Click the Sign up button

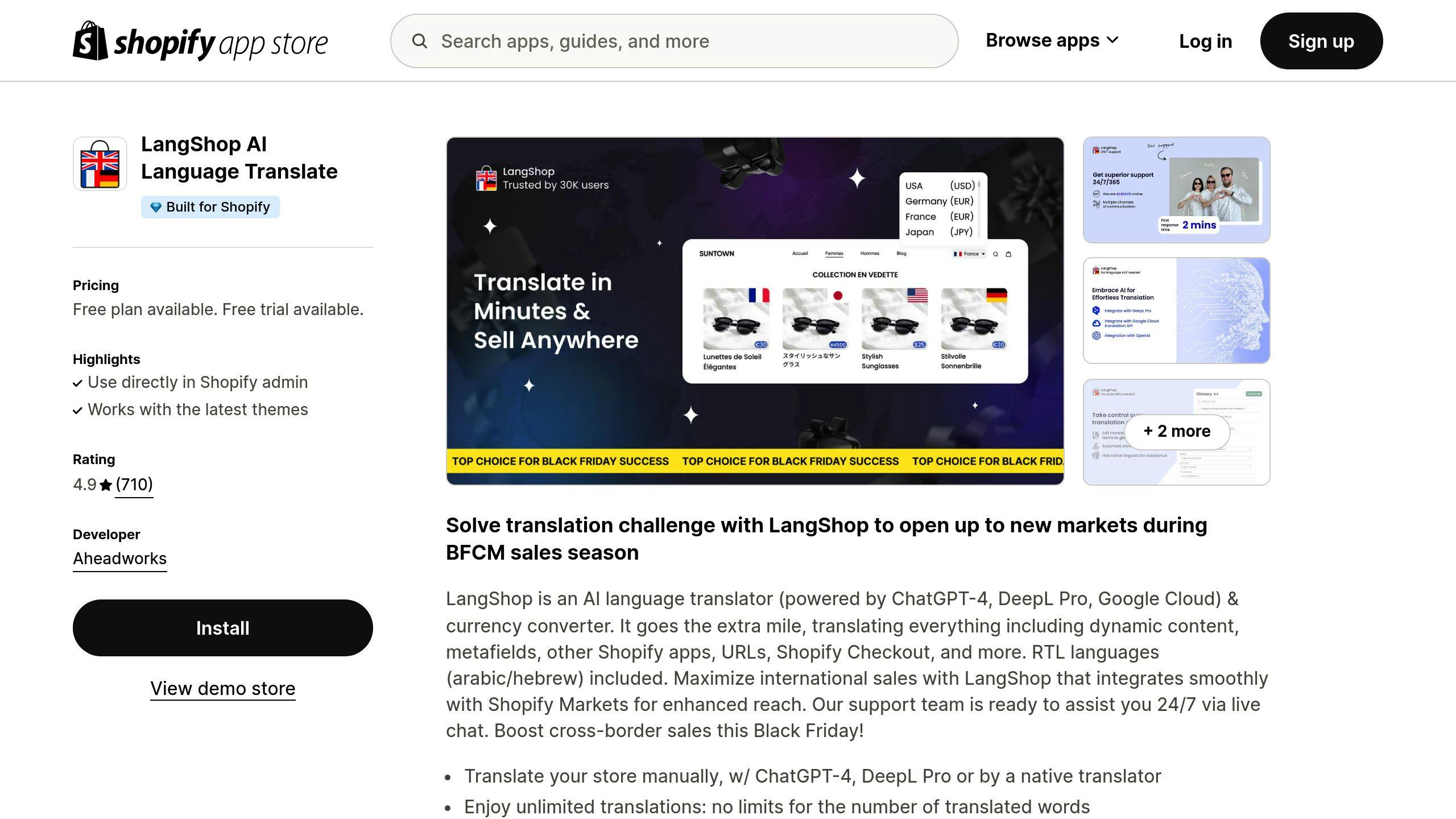coord(1321,41)
